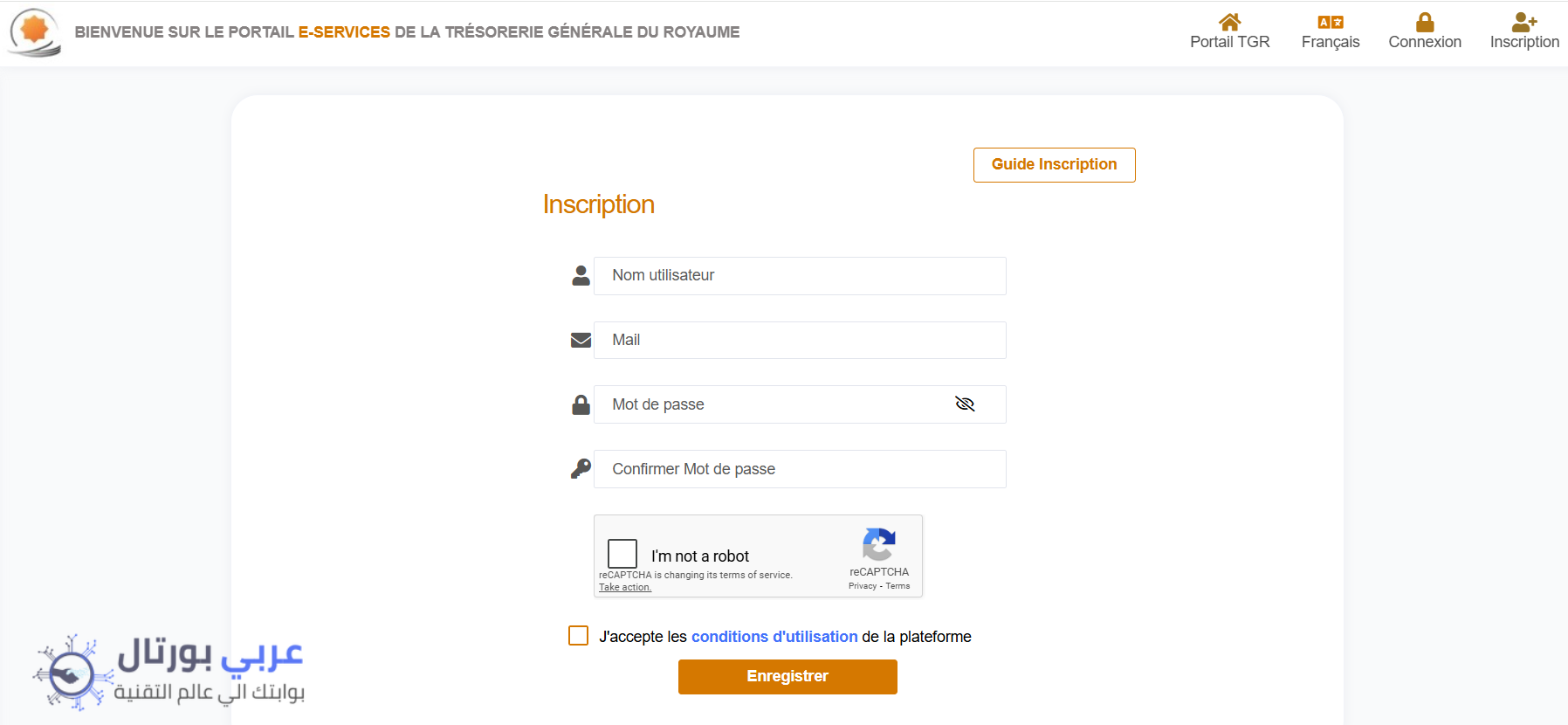The width and height of the screenshot is (1568, 725).
Task: Open the Français language menu
Action: (1330, 42)
